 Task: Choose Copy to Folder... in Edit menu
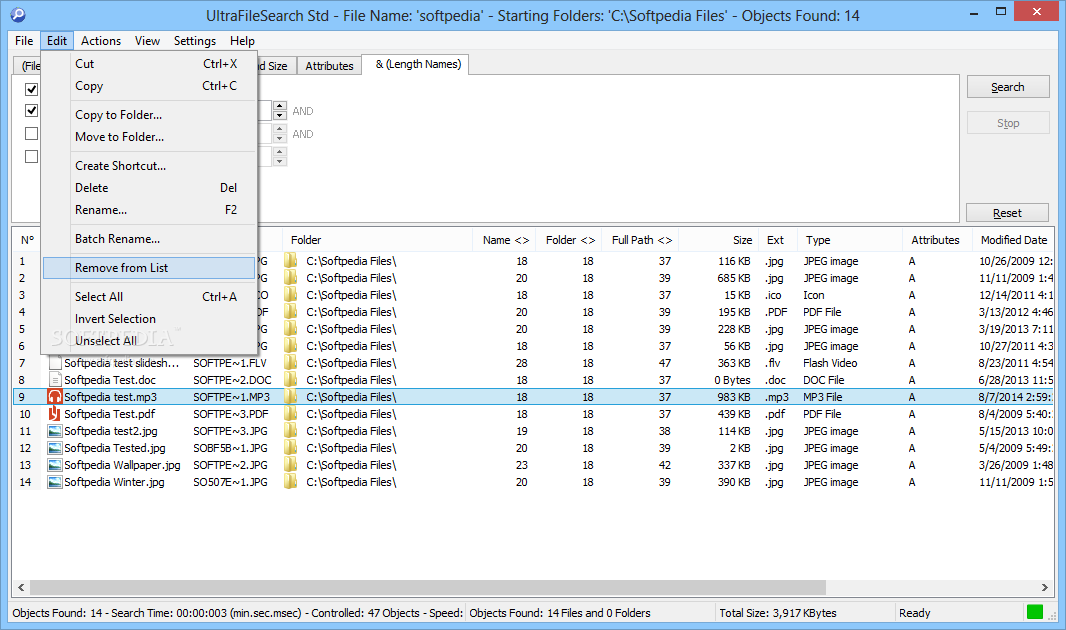pyautogui.click(x=149, y=115)
